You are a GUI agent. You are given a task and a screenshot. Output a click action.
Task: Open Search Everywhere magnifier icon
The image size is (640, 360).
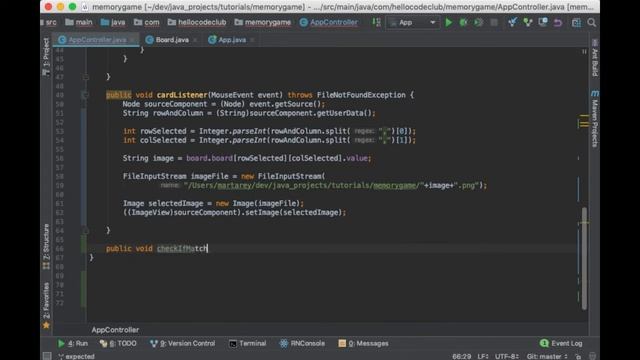click(591, 22)
